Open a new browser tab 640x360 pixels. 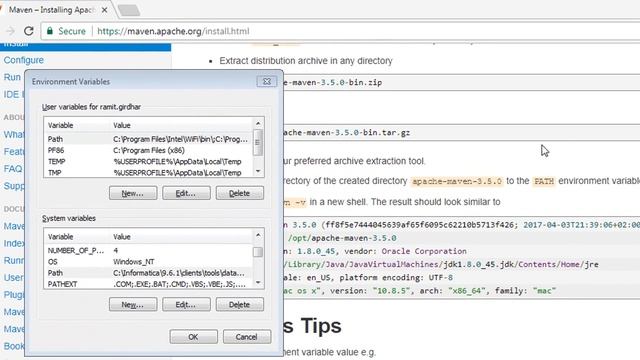click(129, 10)
